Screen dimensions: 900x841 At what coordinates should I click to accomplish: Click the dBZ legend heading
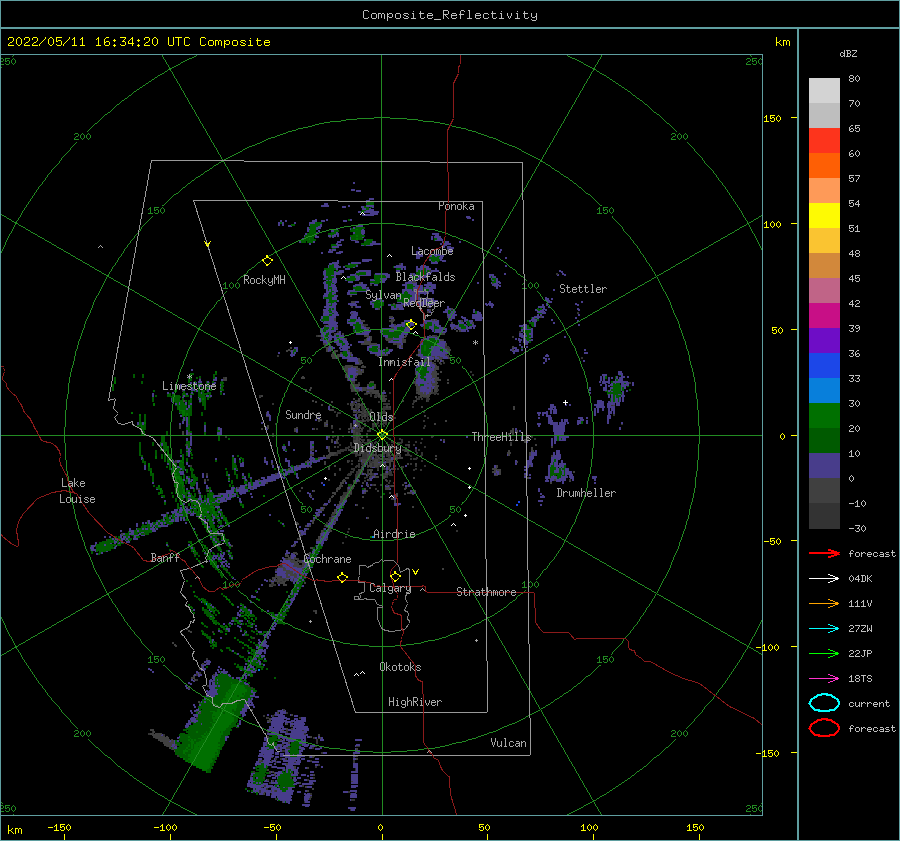tap(848, 53)
